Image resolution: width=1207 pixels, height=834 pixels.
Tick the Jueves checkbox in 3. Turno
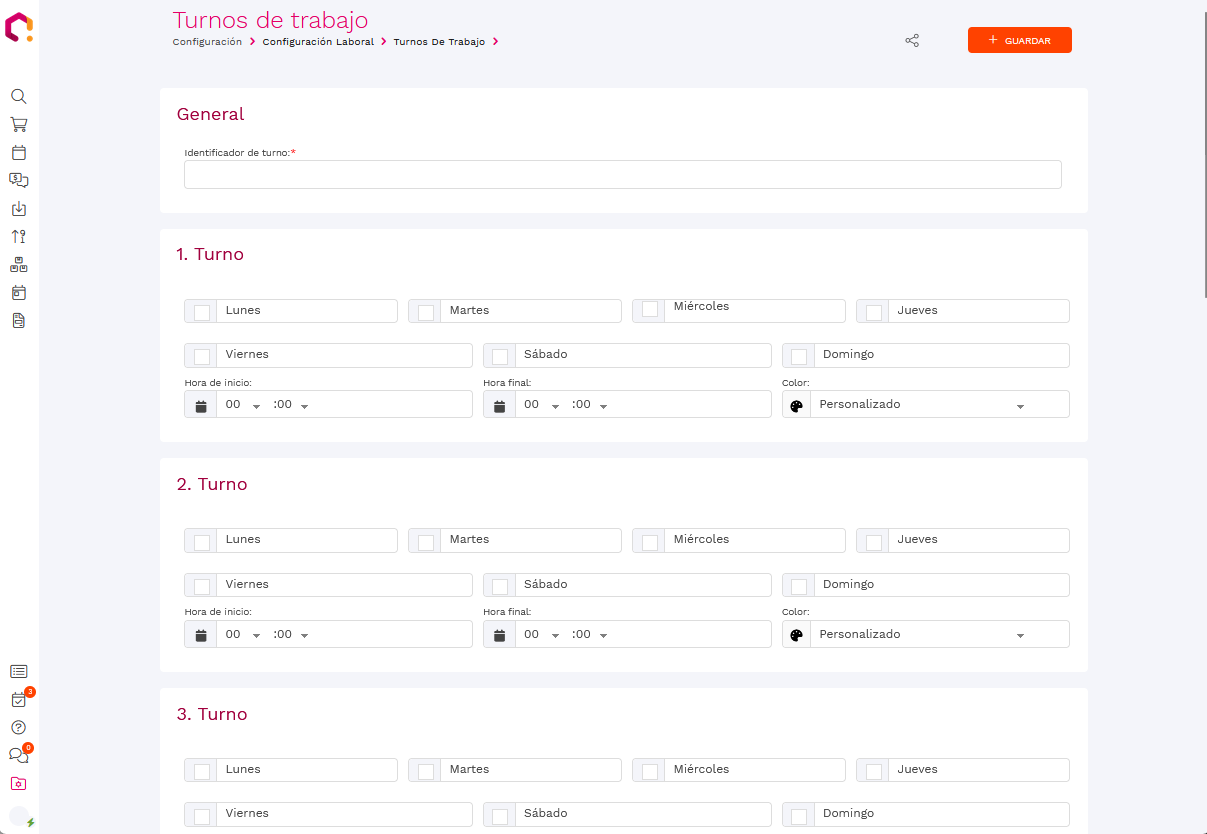pos(874,771)
